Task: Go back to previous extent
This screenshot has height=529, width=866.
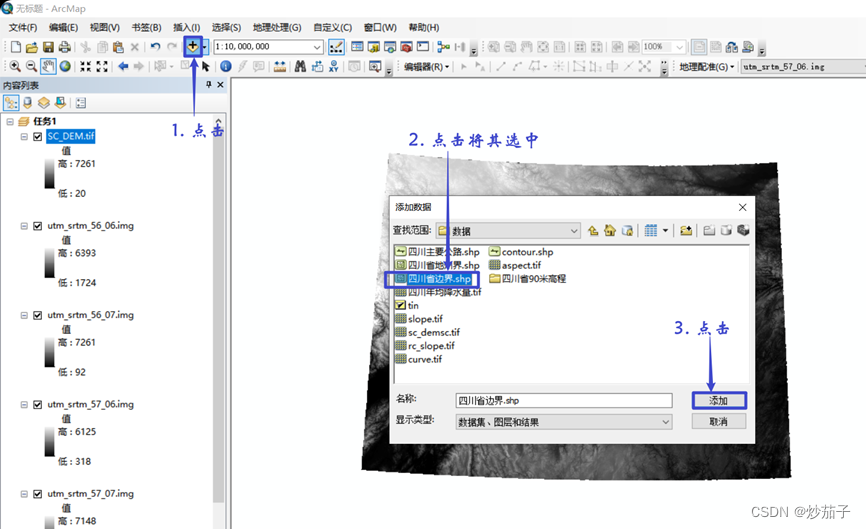Action: tap(123, 66)
